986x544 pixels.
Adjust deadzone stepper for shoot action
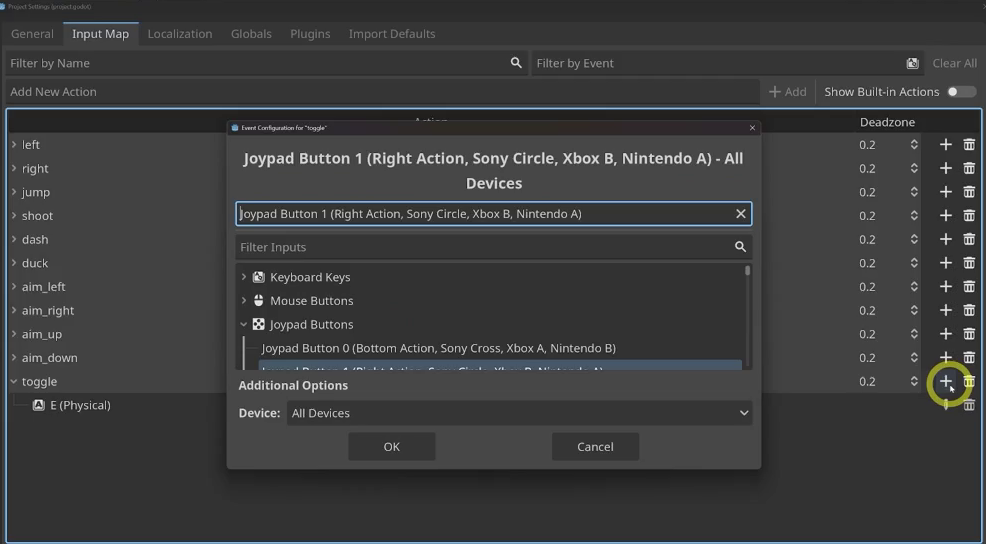coord(914,216)
